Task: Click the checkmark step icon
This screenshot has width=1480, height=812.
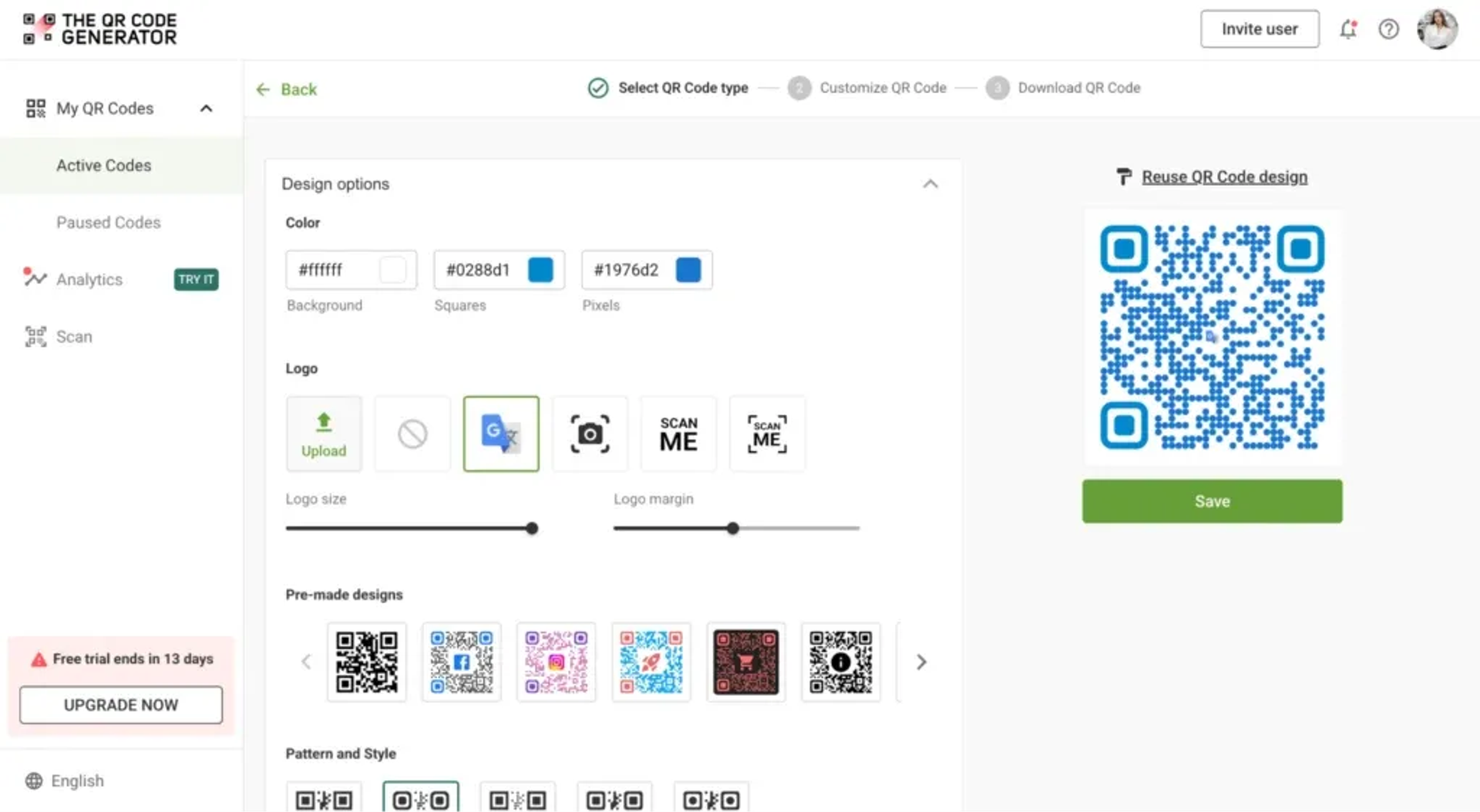Action: [598, 88]
